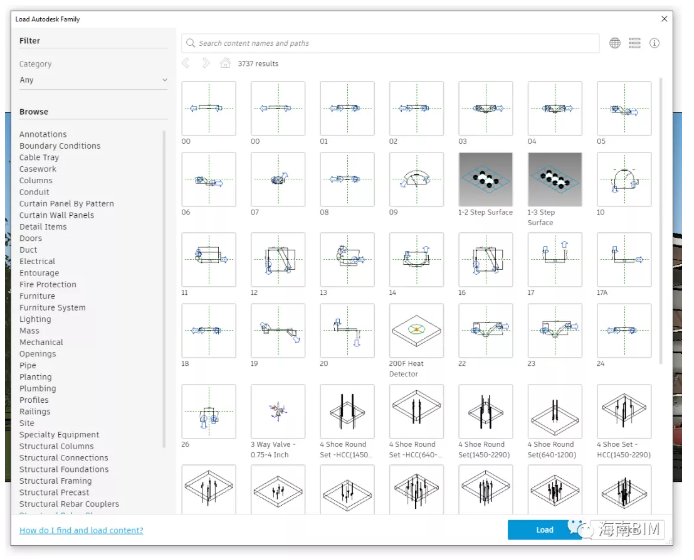Click the search magnifier icon
694x560 pixels.
[x=190, y=43]
